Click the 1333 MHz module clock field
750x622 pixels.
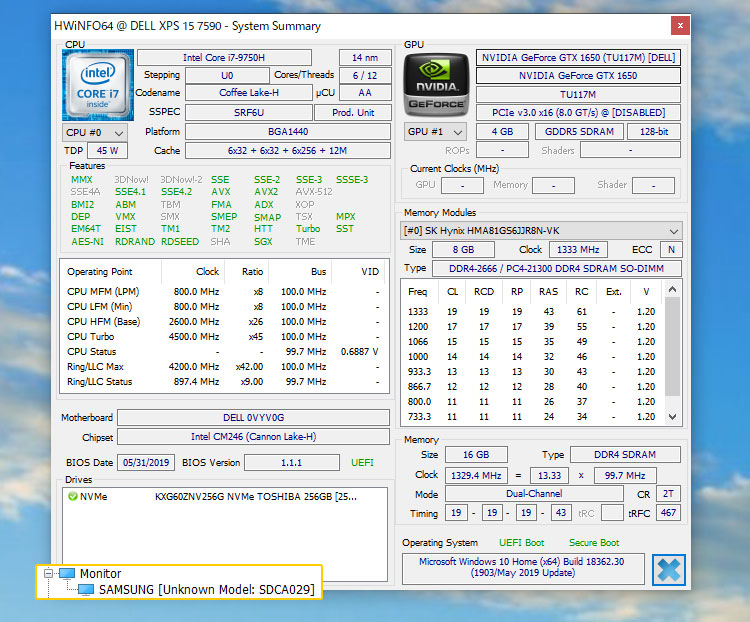pyautogui.click(x=578, y=249)
